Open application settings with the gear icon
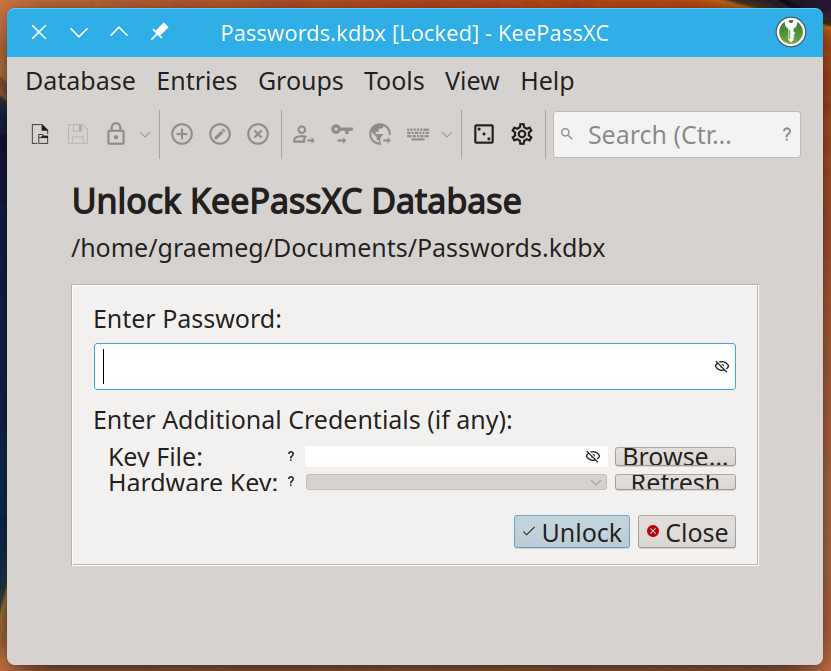The image size is (831, 671). [521, 134]
